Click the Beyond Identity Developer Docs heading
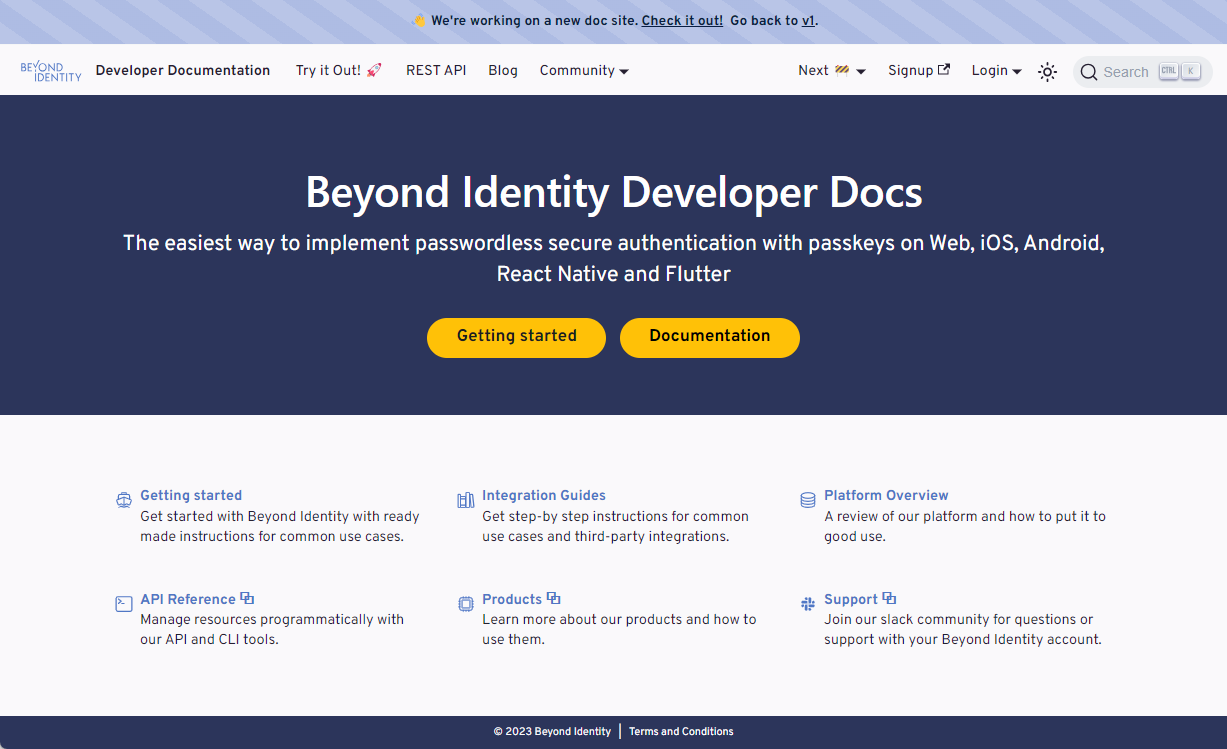This screenshot has height=749, width=1227. [614, 192]
